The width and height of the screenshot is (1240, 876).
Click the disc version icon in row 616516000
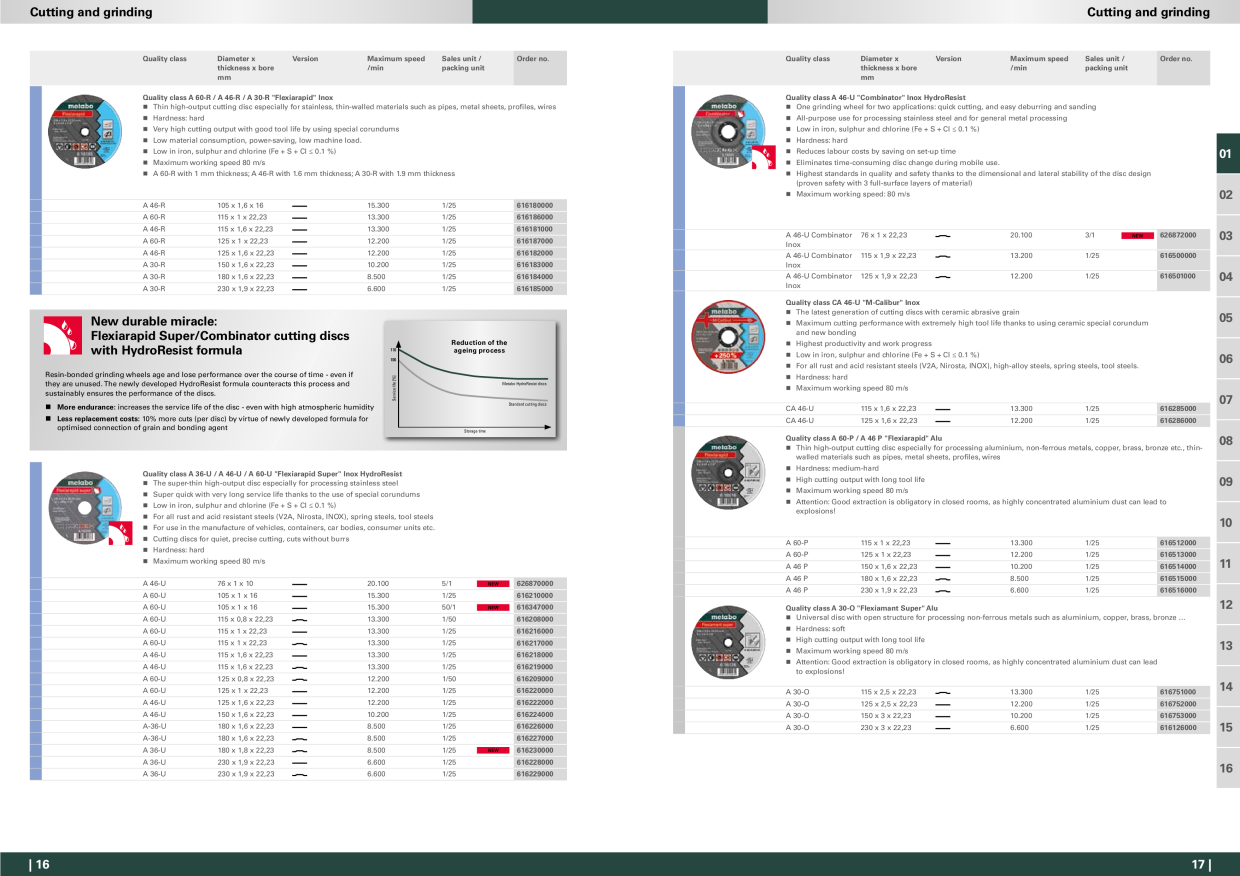[943, 590]
